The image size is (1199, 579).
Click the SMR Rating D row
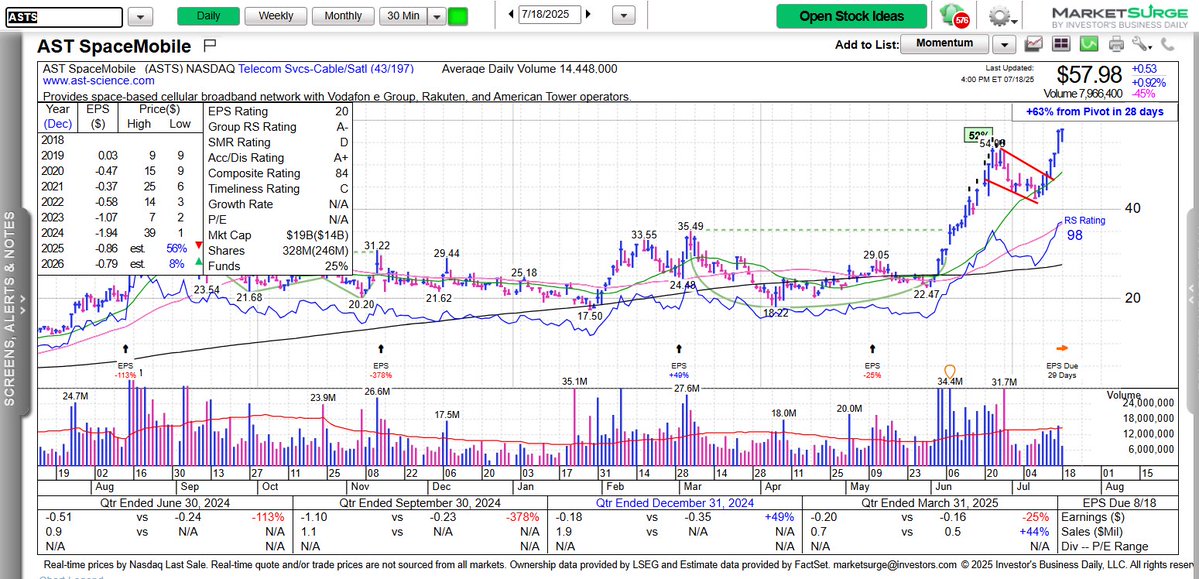(x=278, y=142)
